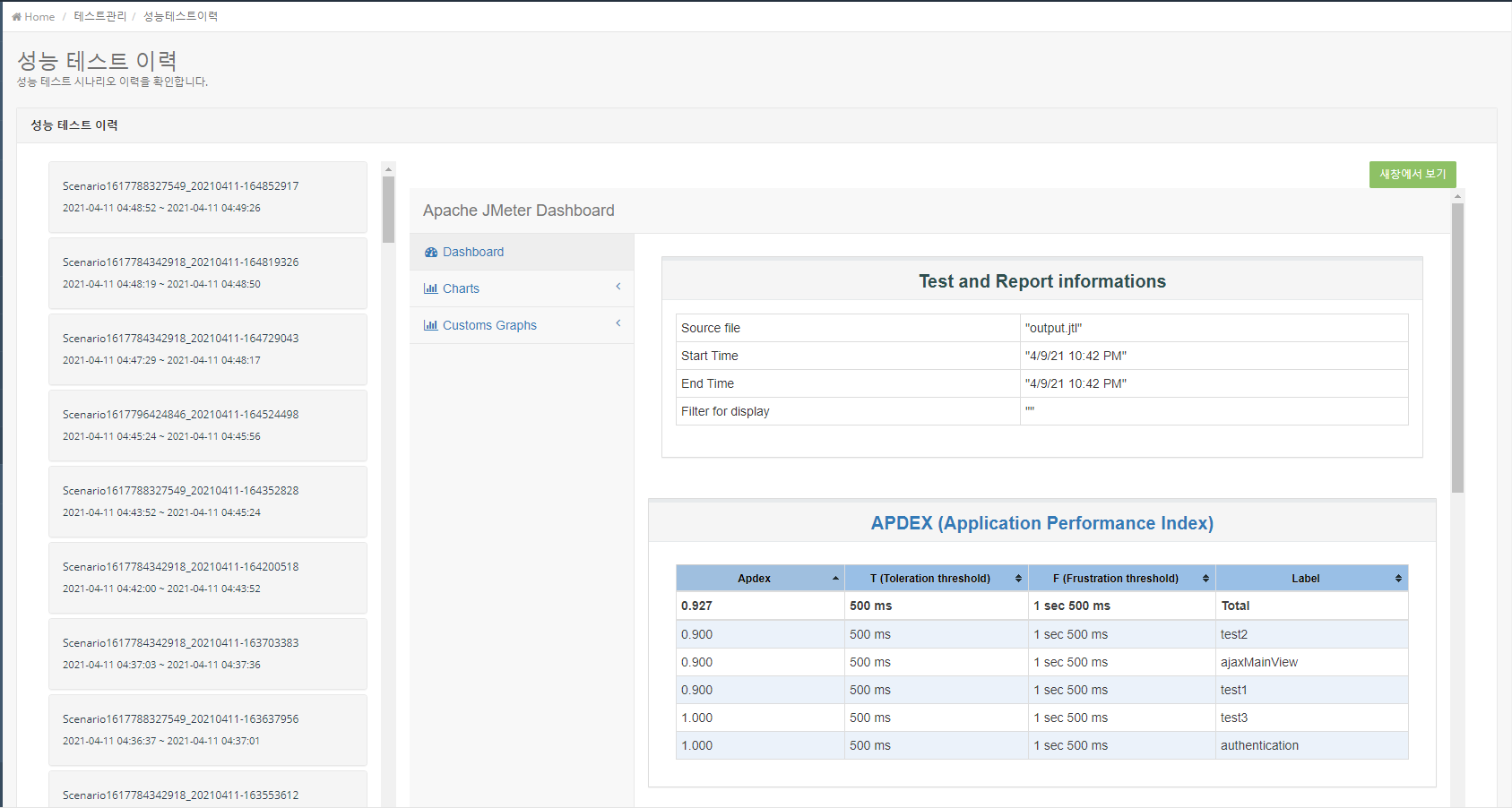
Task: Click the scenario list scroll-up arrow
Action: pyautogui.click(x=388, y=168)
